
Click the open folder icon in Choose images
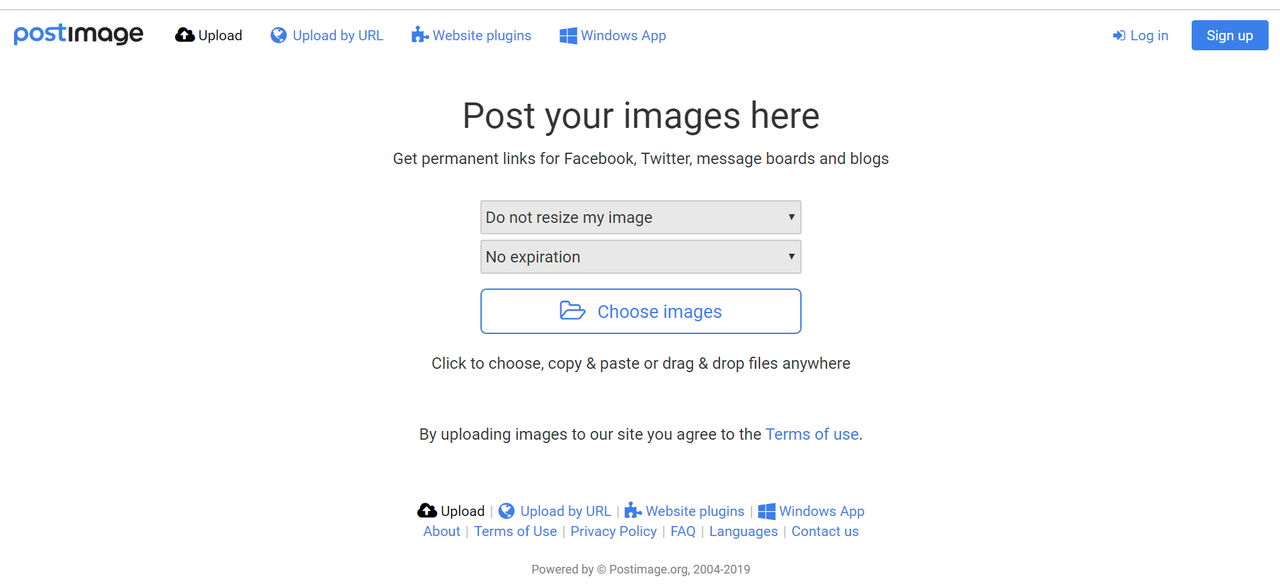[572, 311]
